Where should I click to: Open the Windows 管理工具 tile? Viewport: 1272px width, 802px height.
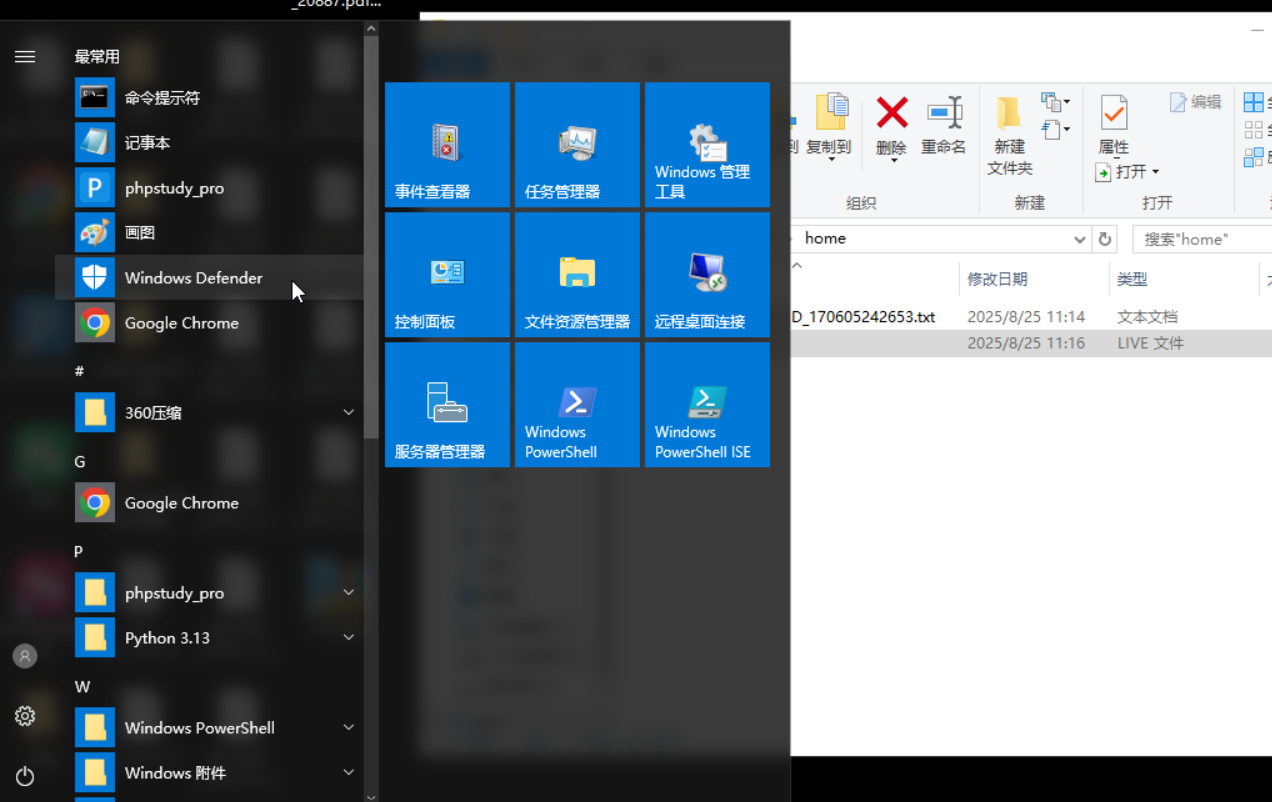(707, 145)
